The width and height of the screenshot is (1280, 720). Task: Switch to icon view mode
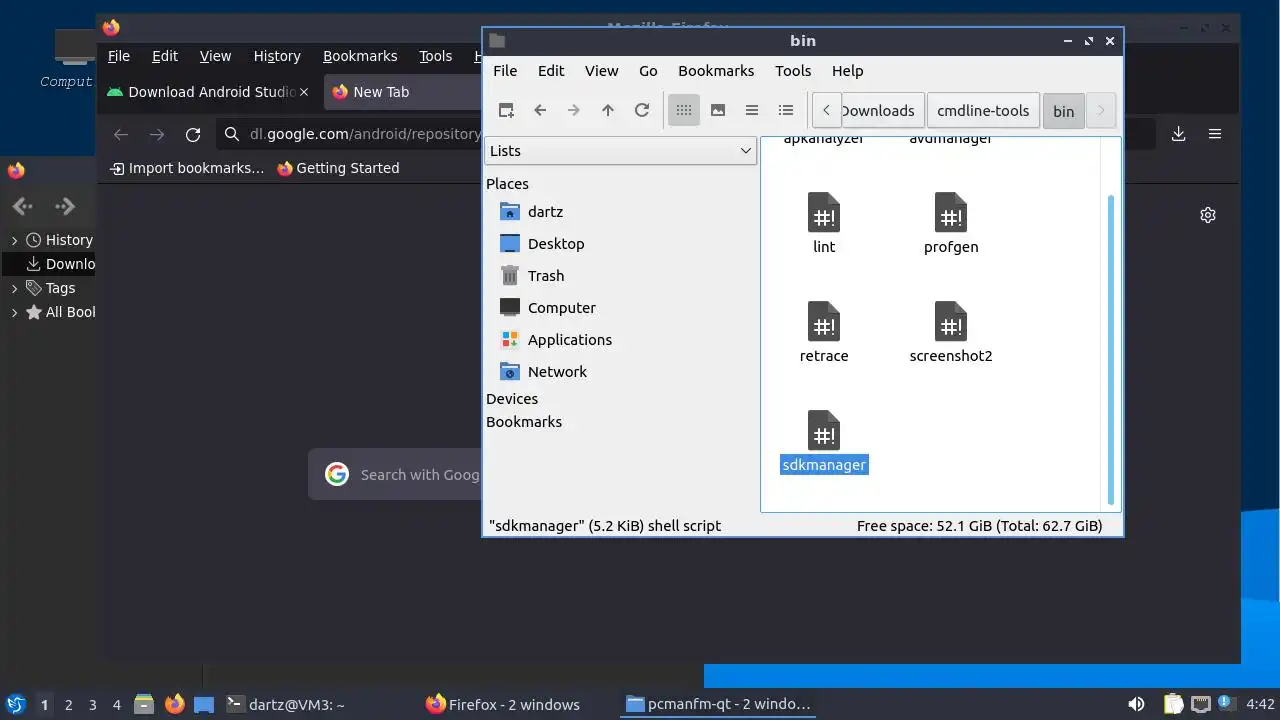[x=684, y=110]
